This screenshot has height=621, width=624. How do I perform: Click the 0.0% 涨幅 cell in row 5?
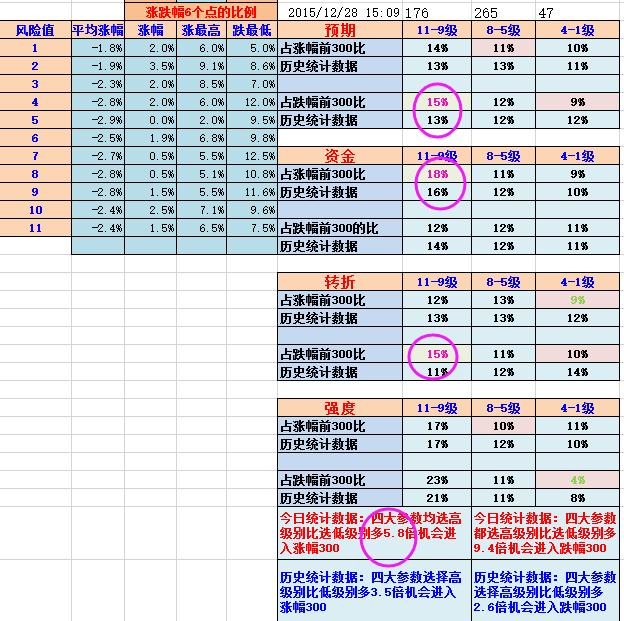coord(150,120)
